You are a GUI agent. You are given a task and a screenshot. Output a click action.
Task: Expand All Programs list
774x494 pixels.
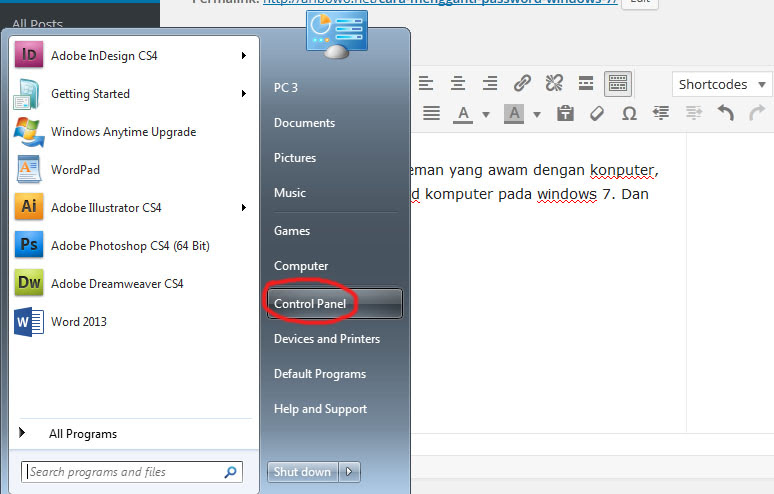[83, 434]
